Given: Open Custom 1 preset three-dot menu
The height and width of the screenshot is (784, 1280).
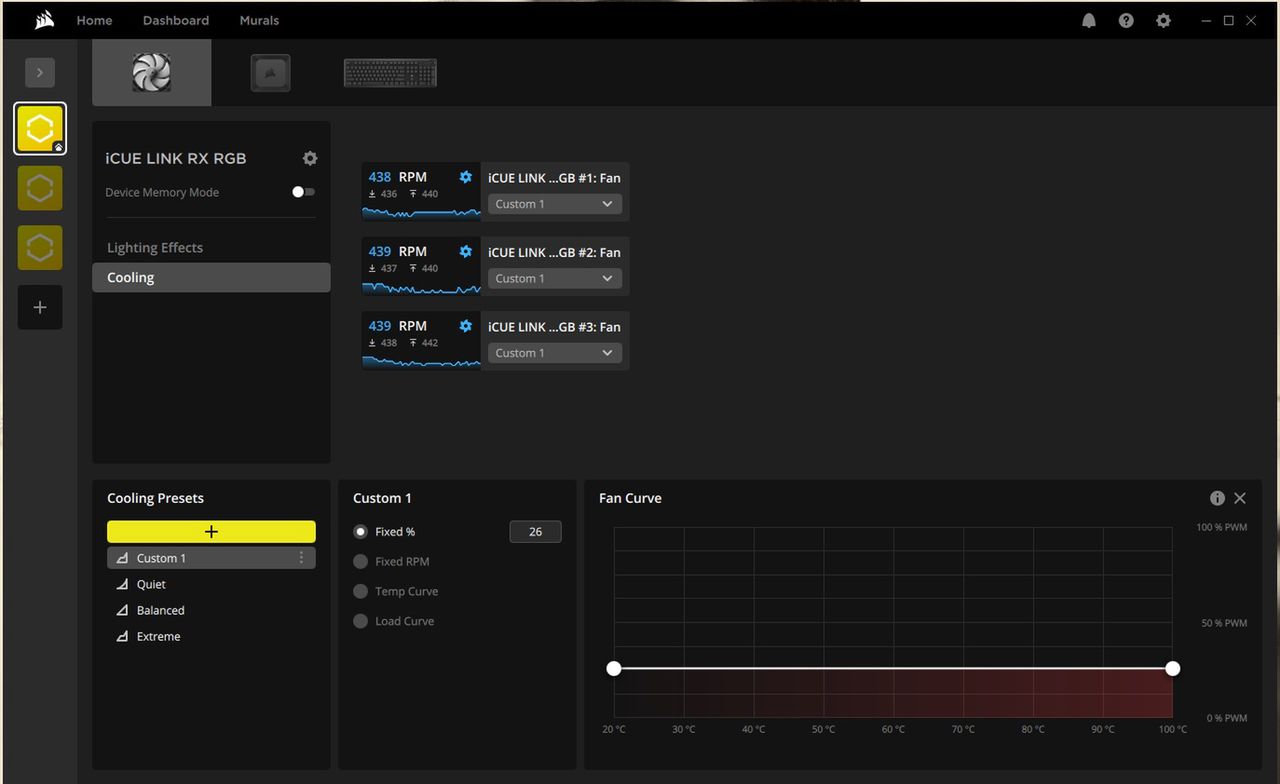Looking at the screenshot, I should (x=302, y=558).
